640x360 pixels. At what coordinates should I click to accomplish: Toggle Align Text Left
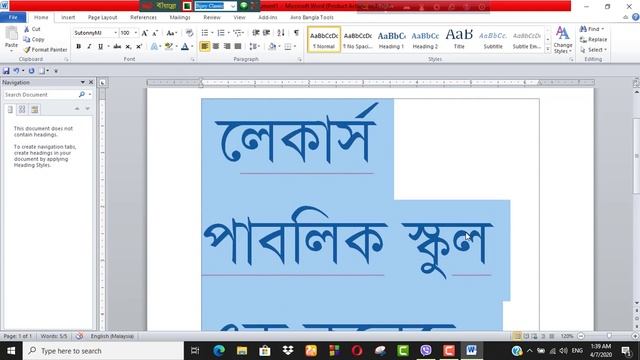coord(204,46)
